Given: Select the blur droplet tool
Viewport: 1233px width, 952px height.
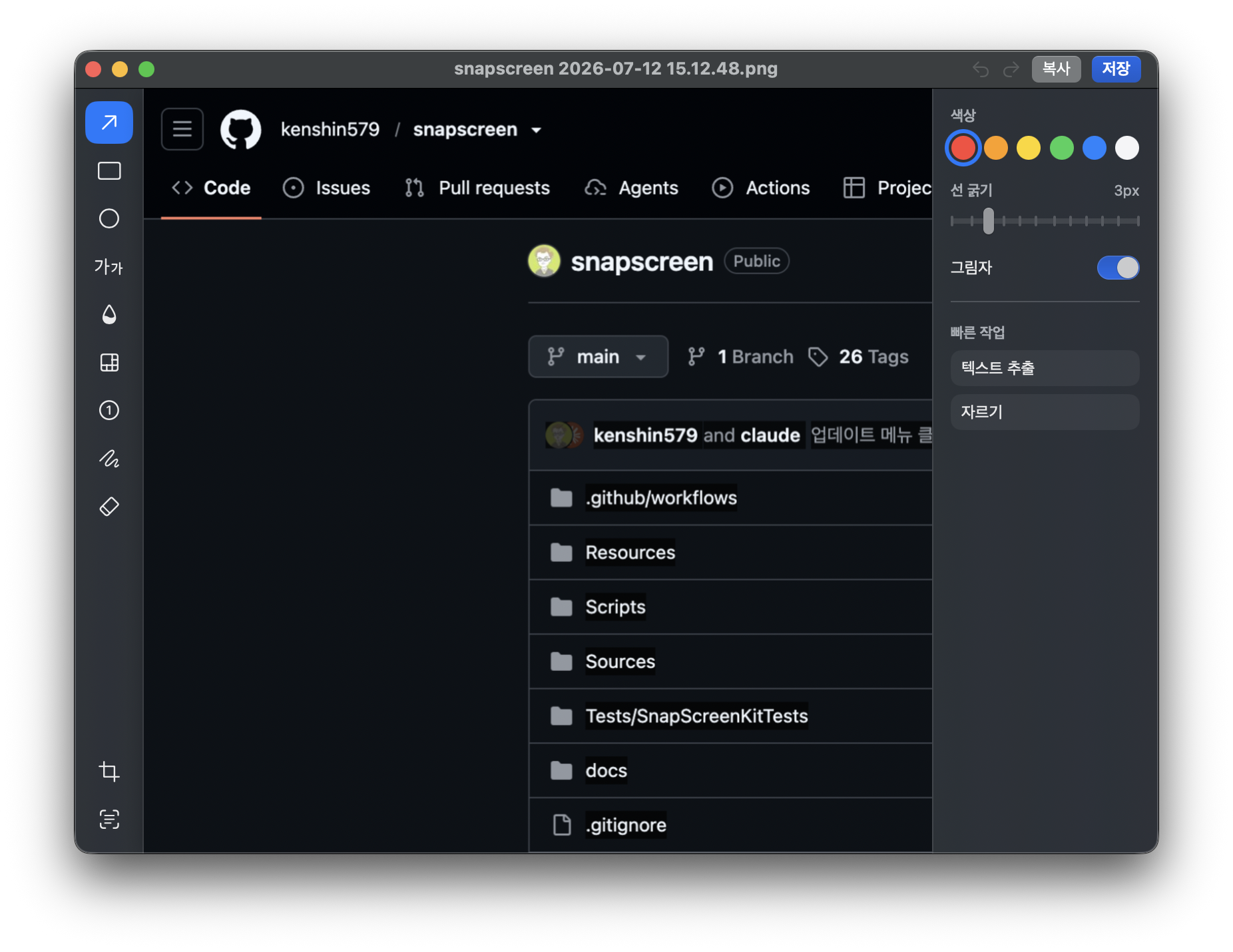Looking at the screenshot, I should tap(109, 314).
